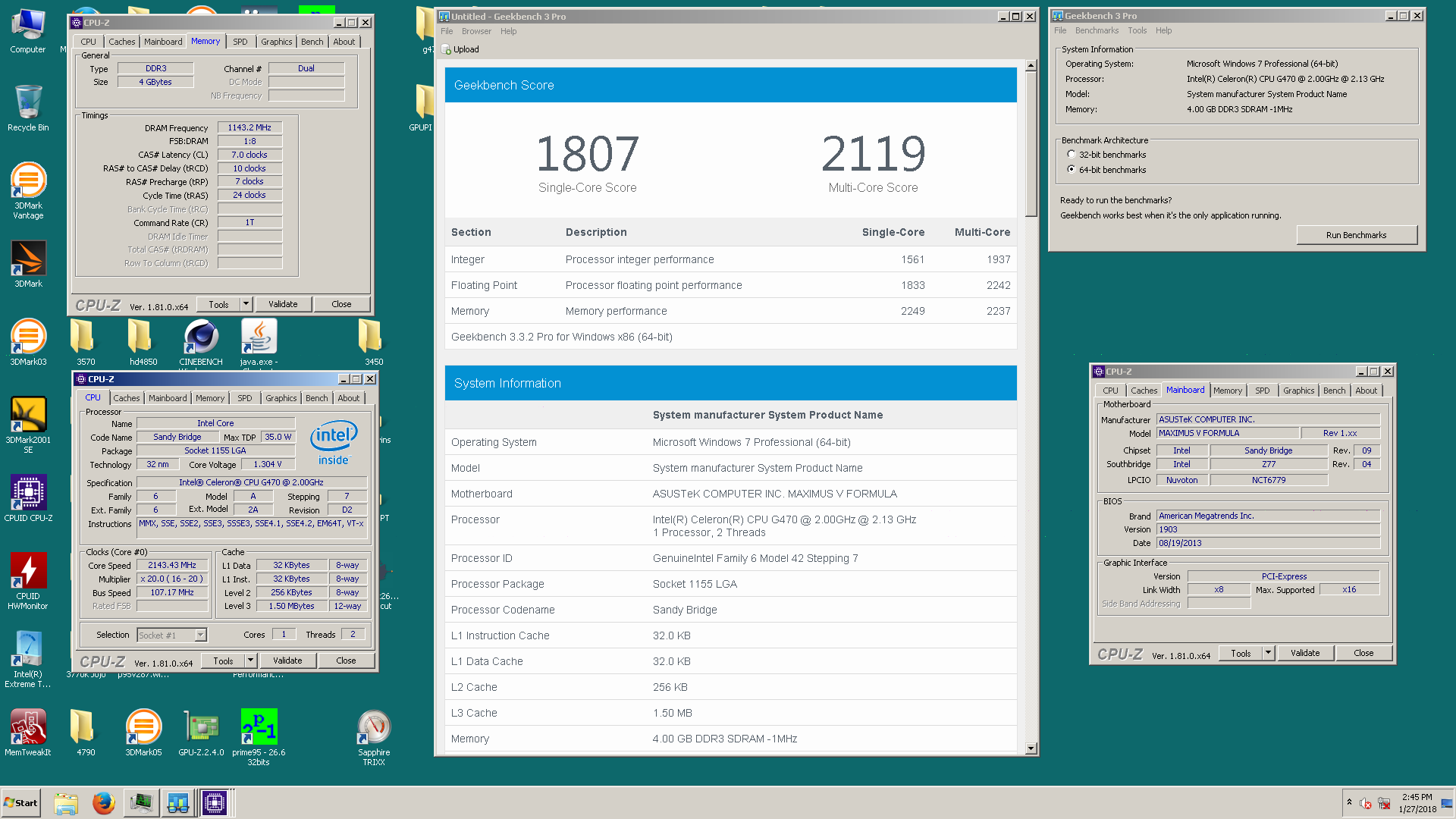Click the network tray icon
Viewport: 1456px width, 819px height.
tap(1384, 803)
